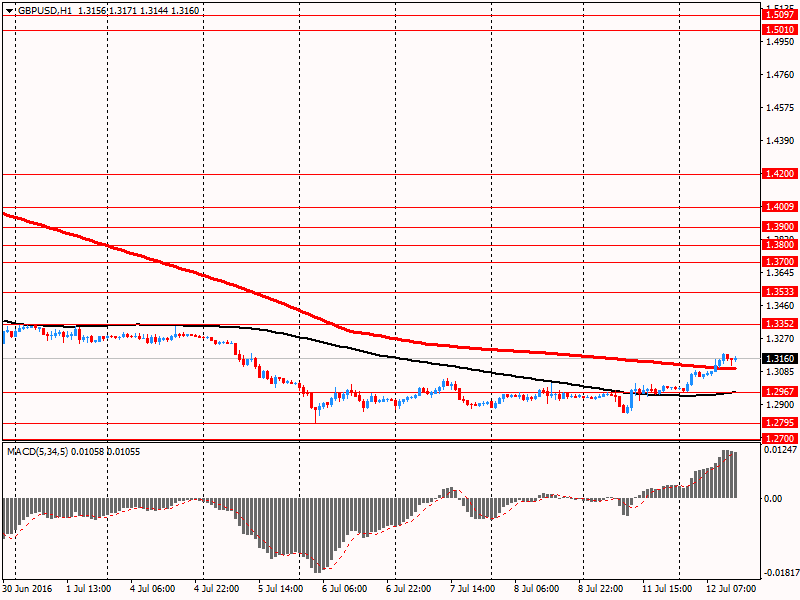Click the 1 Jul 13:00 time label
Screen dimensions: 800x600
(88, 589)
